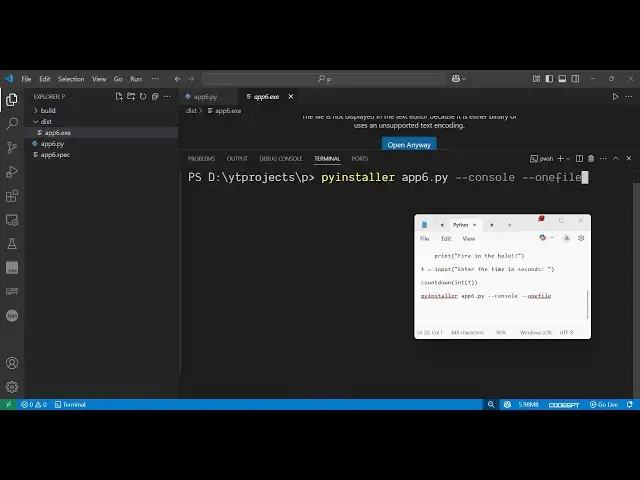Open the Explorer view in activity bar
Image resolution: width=640 pixels, height=480 pixels.
[12, 100]
